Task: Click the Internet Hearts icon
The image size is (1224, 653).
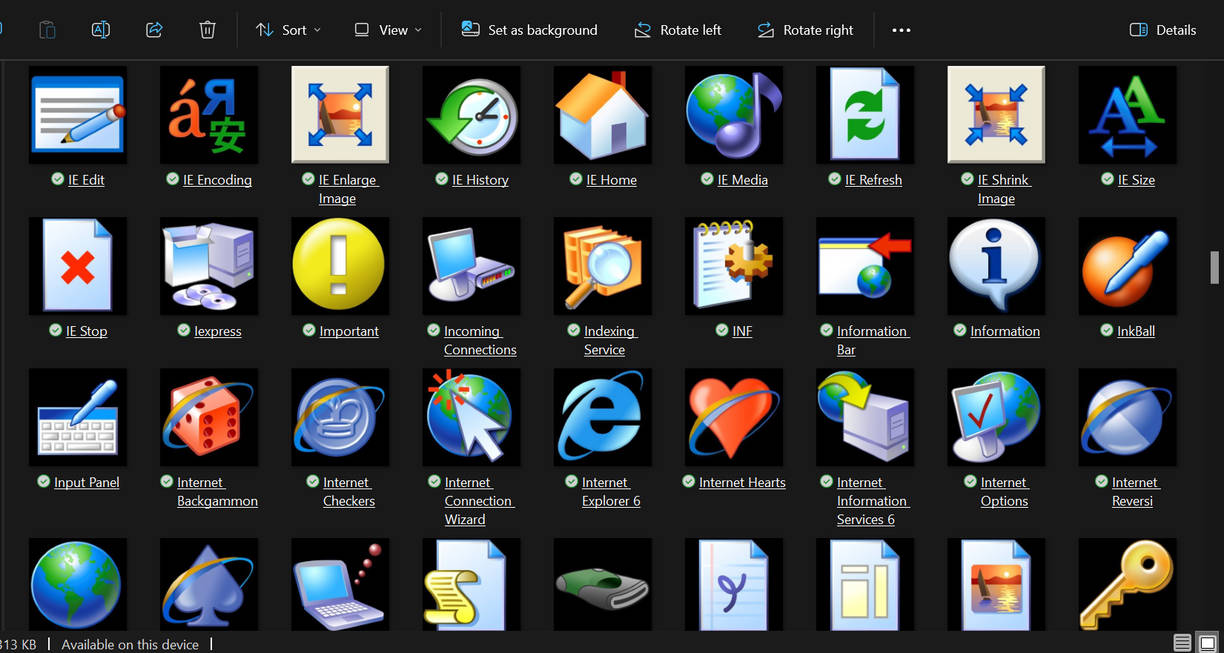Action: point(734,417)
